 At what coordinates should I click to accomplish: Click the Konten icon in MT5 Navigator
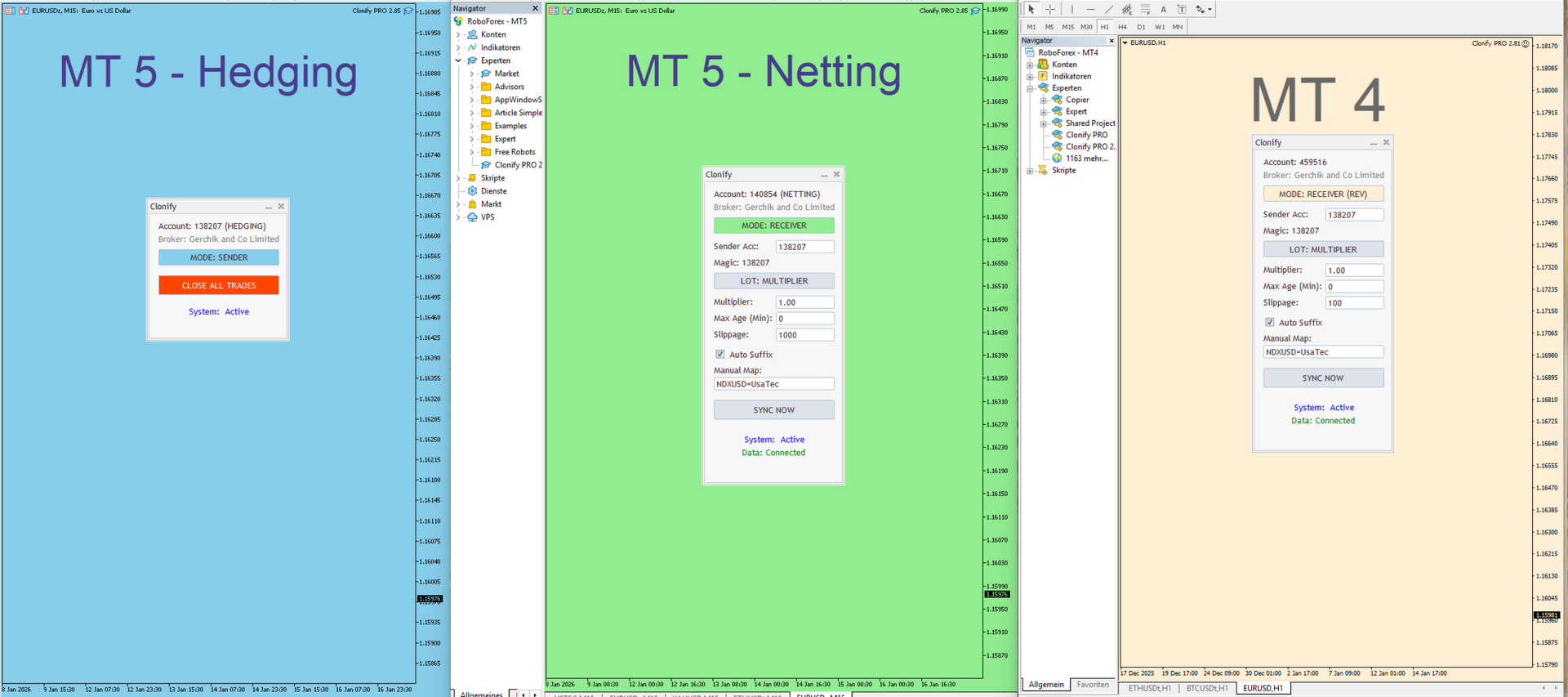(472, 34)
